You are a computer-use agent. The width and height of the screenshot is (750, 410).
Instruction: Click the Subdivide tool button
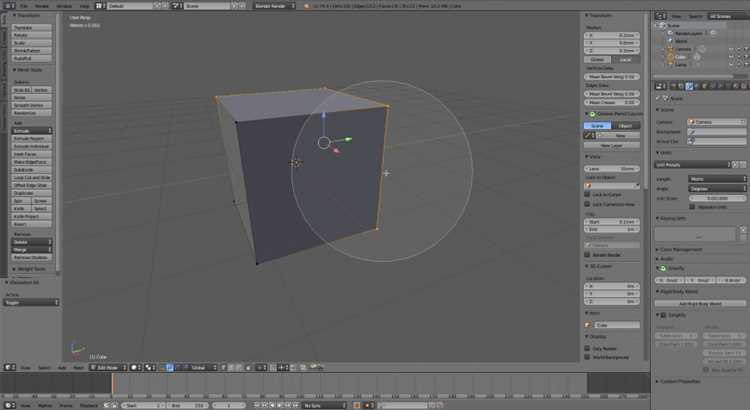(x=32, y=170)
